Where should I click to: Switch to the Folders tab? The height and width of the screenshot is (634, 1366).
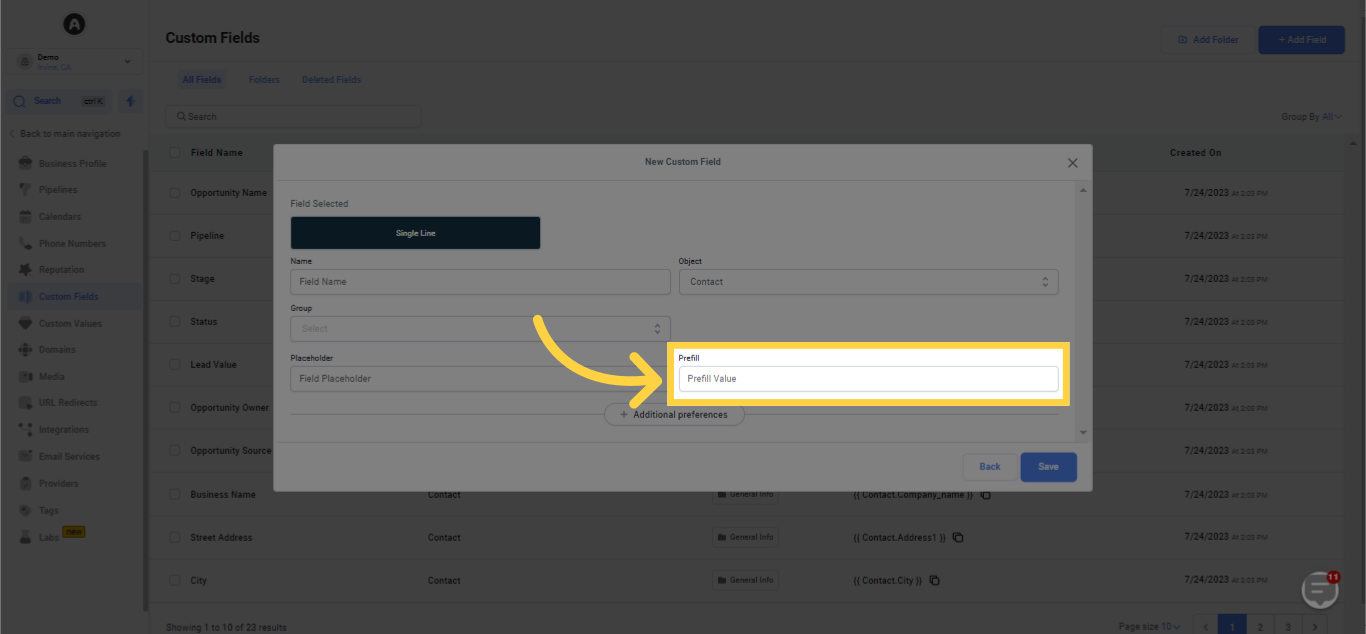(x=264, y=80)
